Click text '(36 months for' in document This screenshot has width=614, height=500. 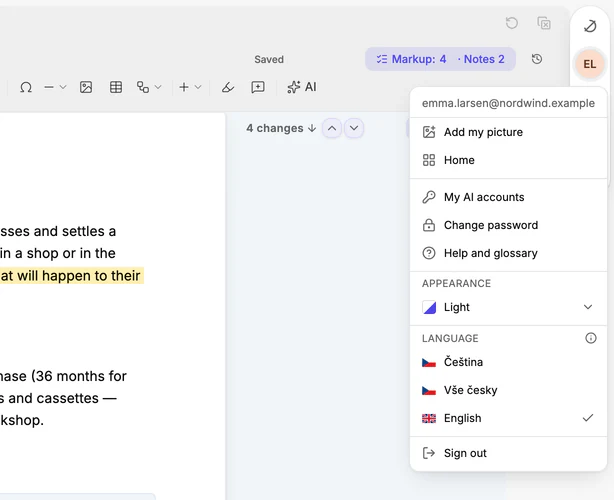[78, 376]
